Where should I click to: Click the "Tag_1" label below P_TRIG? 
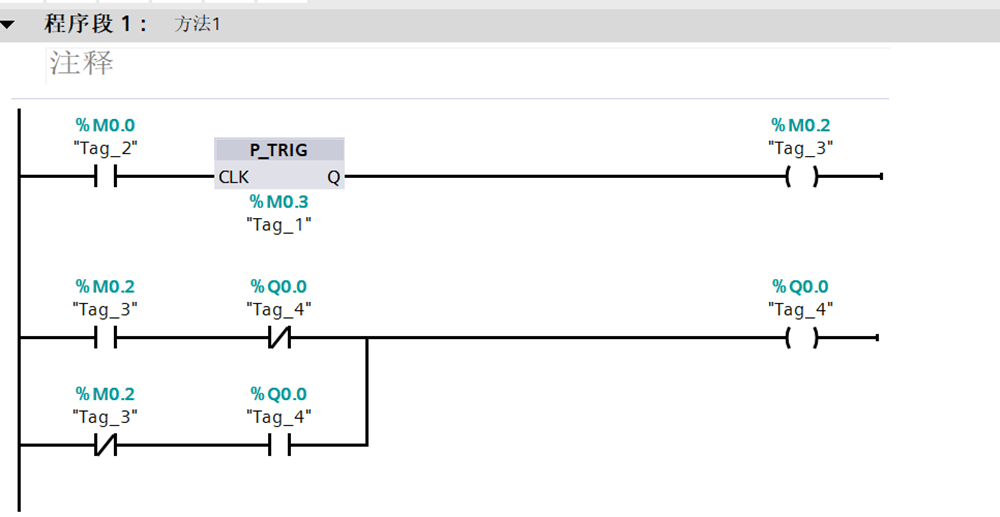tap(279, 225)
